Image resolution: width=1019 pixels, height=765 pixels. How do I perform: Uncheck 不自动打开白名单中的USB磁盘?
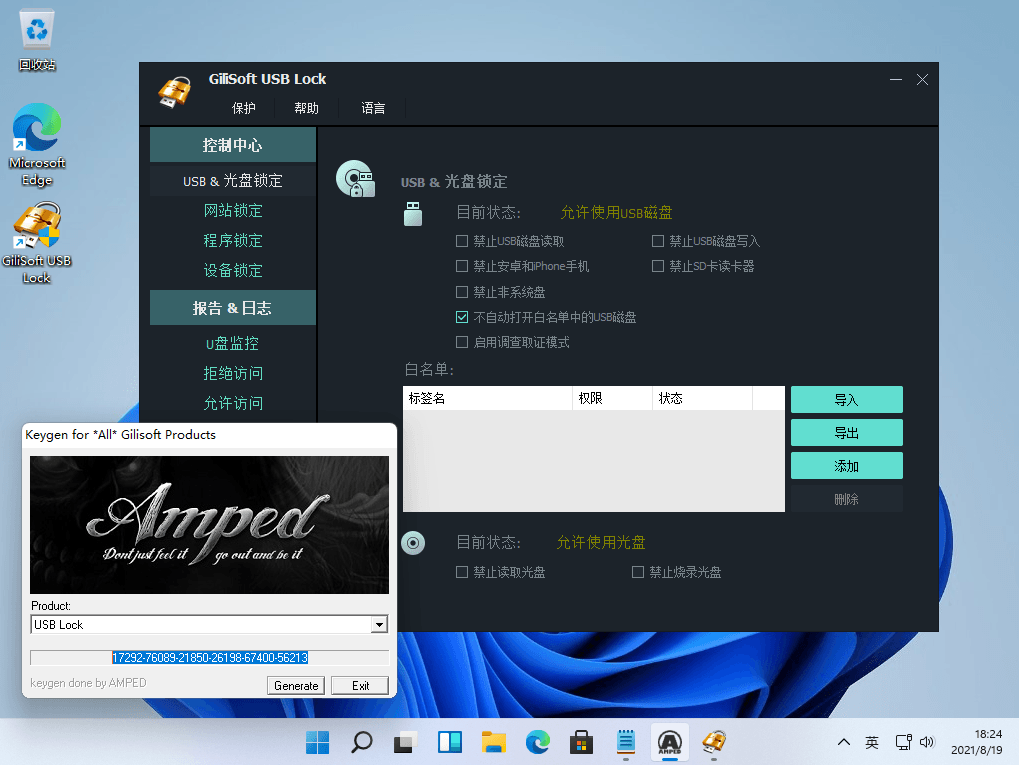(462, 317)
